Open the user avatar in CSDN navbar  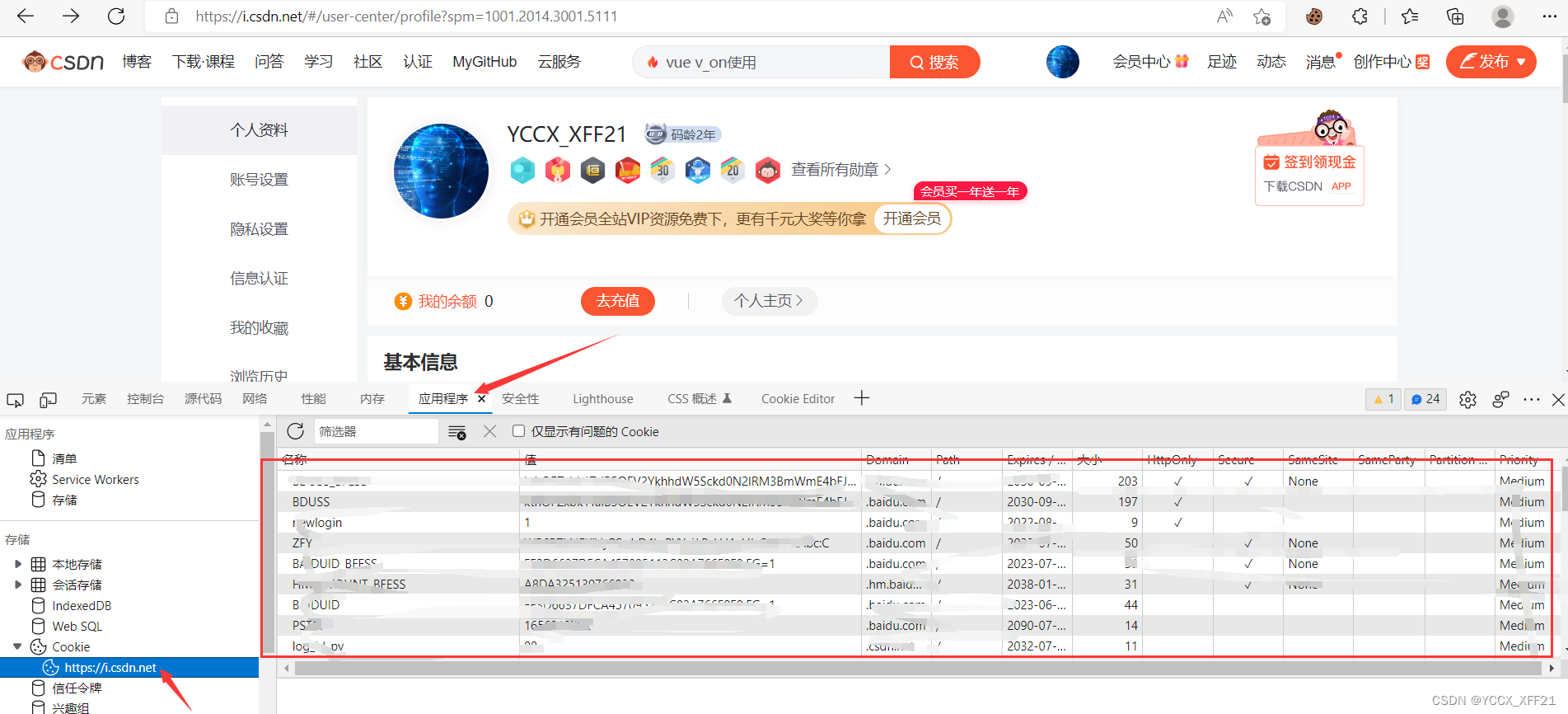[1063, 62]
